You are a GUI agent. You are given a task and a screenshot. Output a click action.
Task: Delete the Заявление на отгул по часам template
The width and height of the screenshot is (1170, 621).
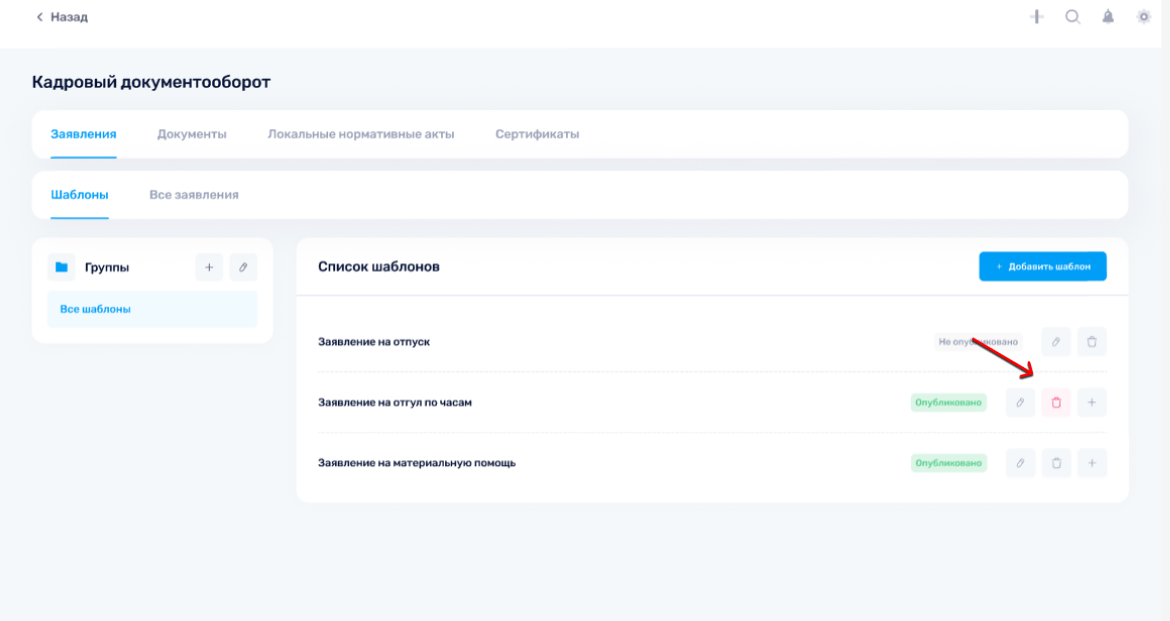[x=1056, y=403]
